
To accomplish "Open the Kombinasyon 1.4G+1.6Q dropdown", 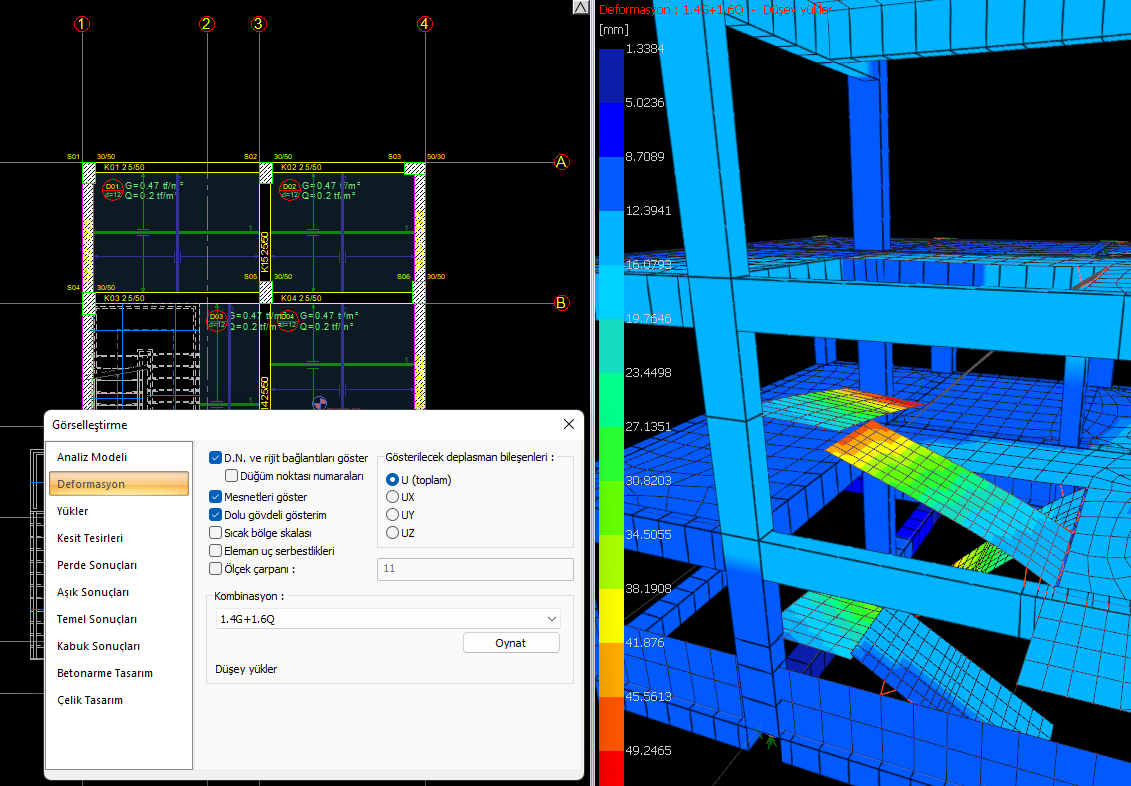I will tap(387, 619).
